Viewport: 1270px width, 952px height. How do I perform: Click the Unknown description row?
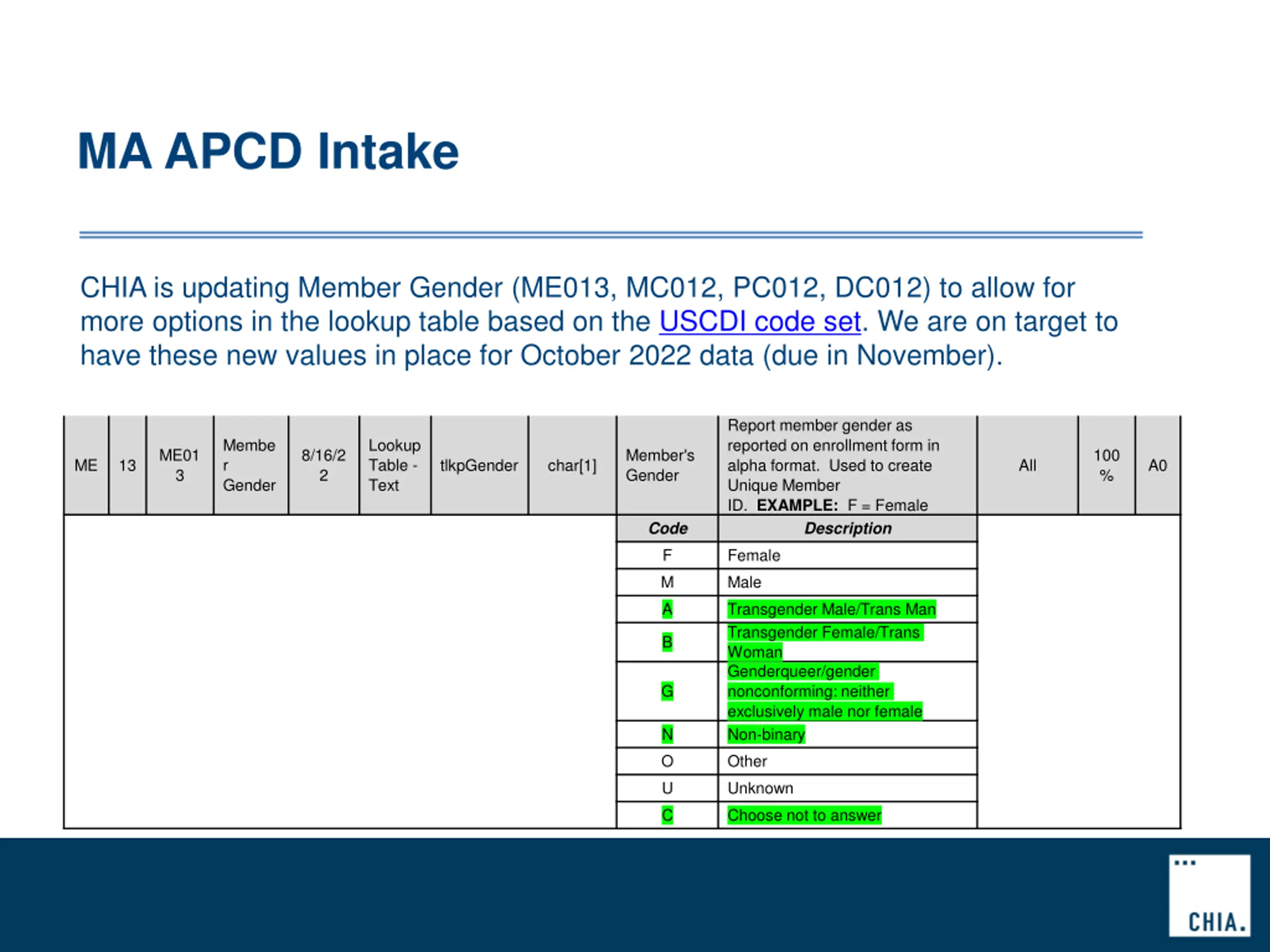(x=760, y=788)
